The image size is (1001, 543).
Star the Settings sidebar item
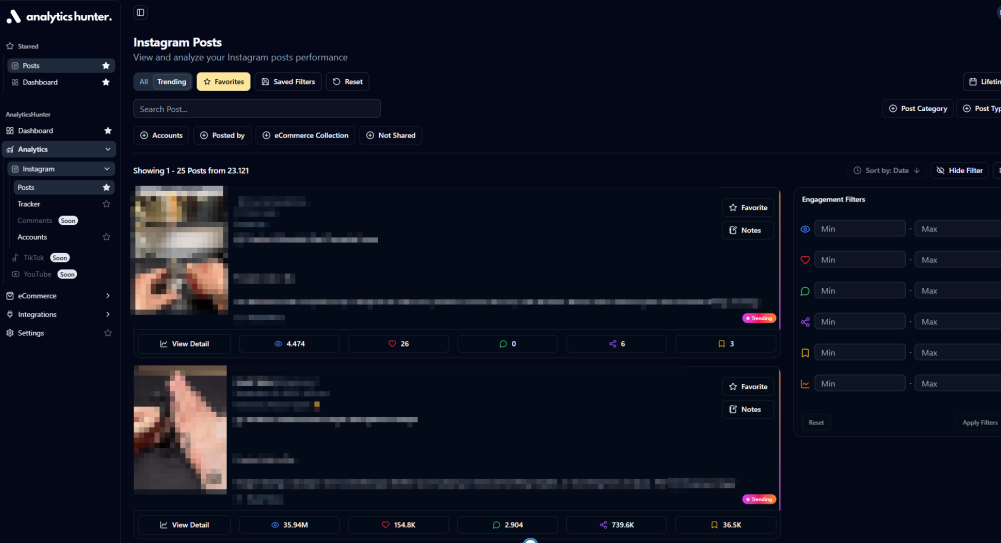(107, 333)
